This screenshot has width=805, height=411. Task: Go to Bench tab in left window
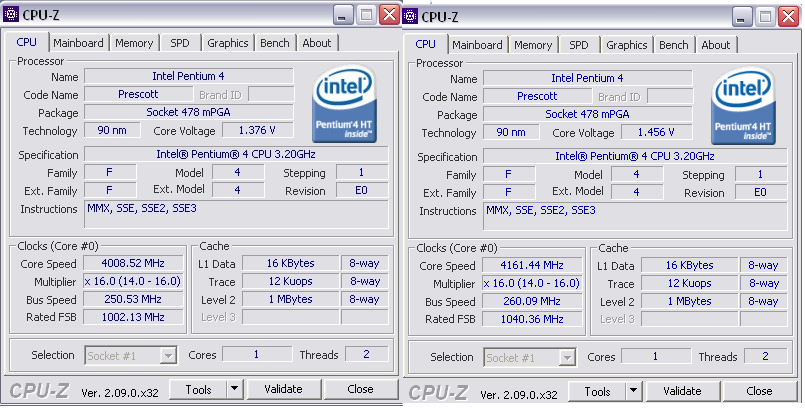pyautogui.click(x=275, y=43)
